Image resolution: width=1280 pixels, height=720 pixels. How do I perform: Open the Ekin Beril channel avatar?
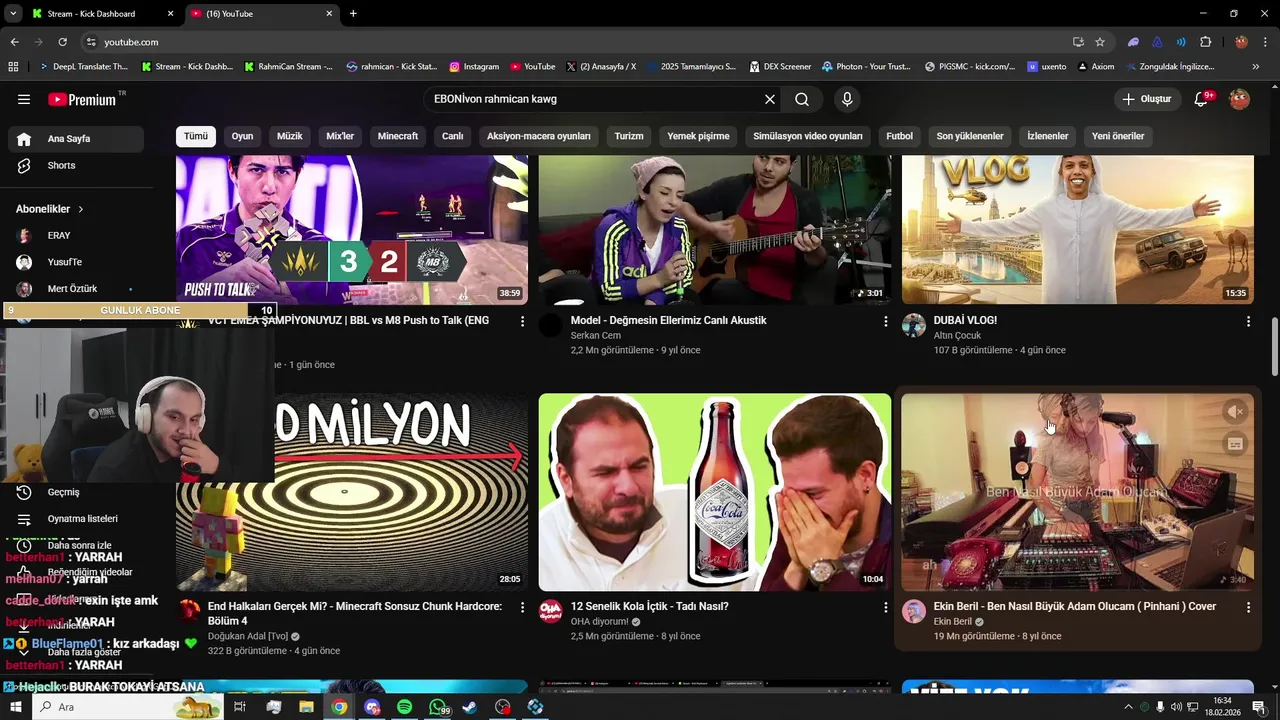pyautogui.click(x=914, y=611)
